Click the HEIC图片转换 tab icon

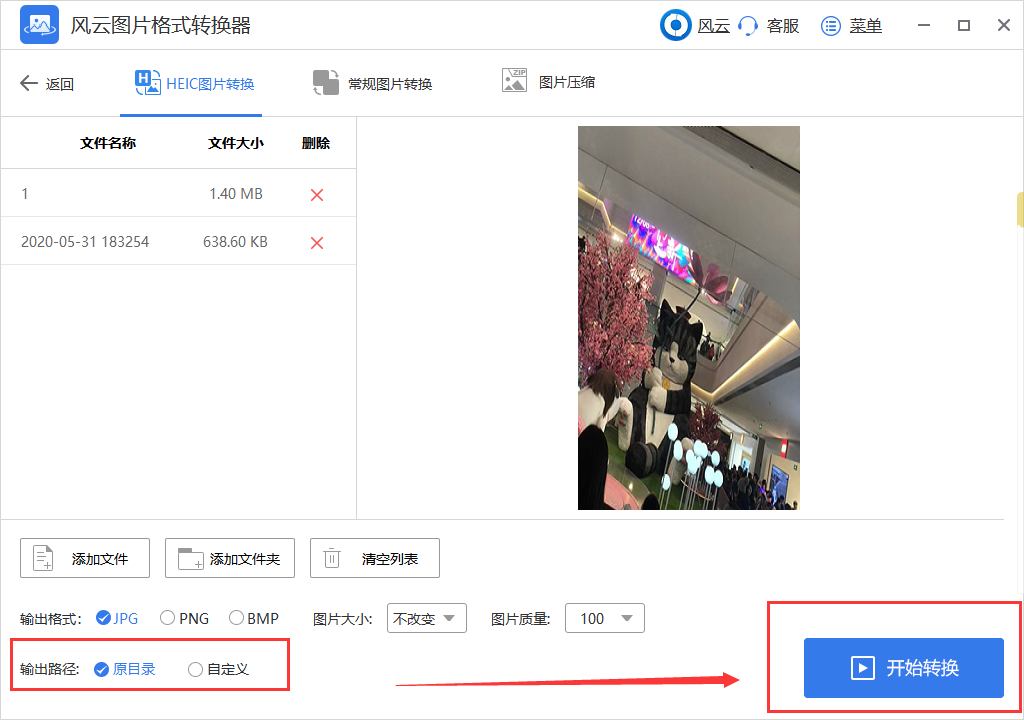(148, 82)
